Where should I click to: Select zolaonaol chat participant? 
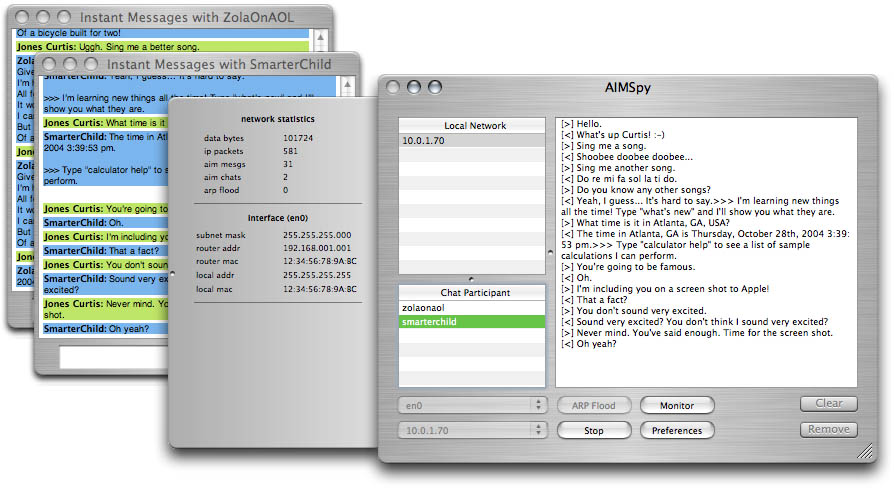coord(472,308)
